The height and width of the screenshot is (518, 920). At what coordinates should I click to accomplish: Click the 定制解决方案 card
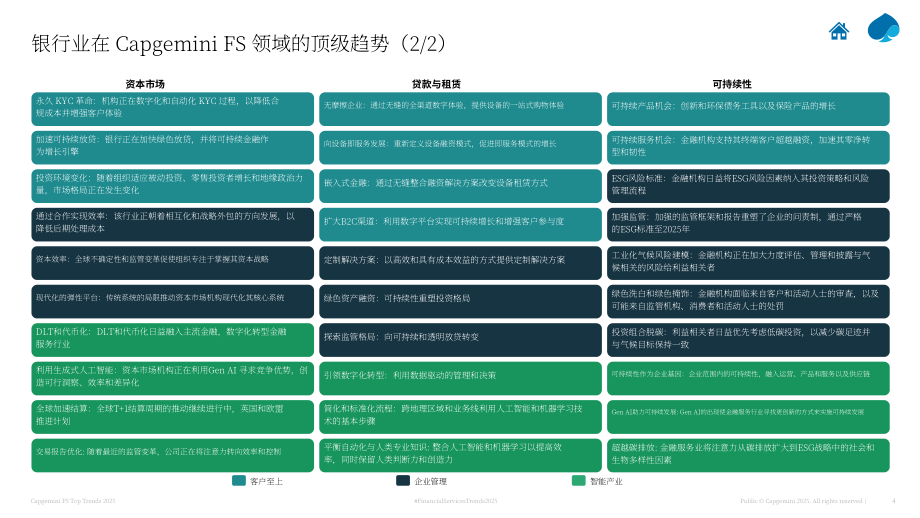click(461, 263)
